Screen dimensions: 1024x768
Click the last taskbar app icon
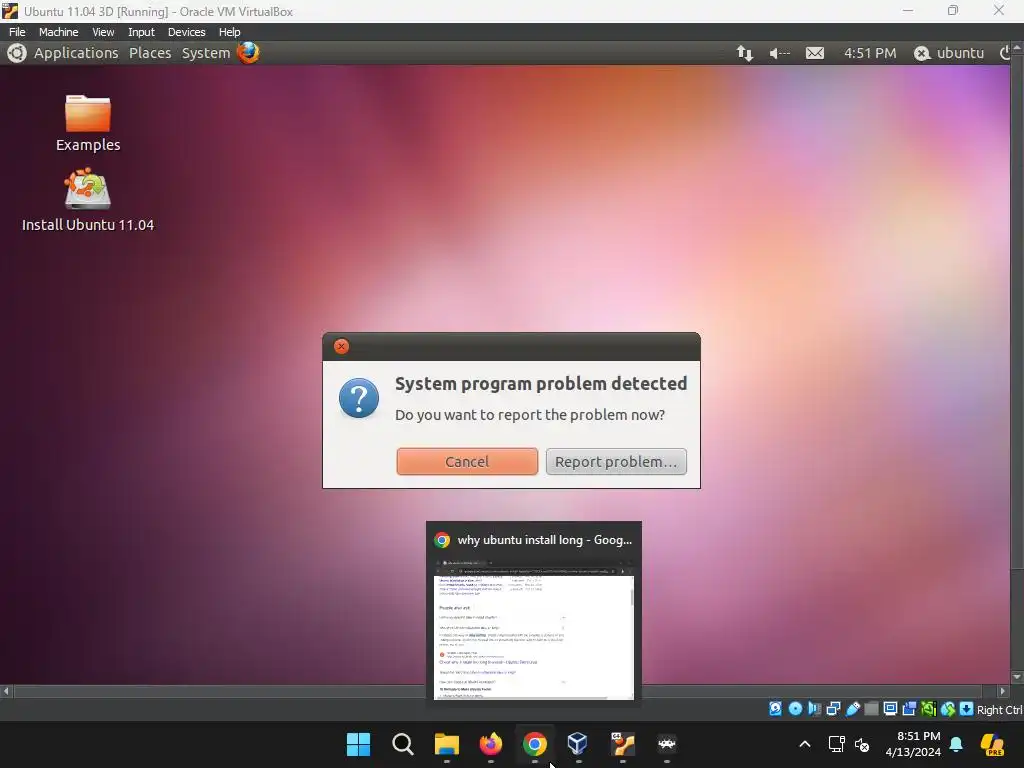pos(666,744)
